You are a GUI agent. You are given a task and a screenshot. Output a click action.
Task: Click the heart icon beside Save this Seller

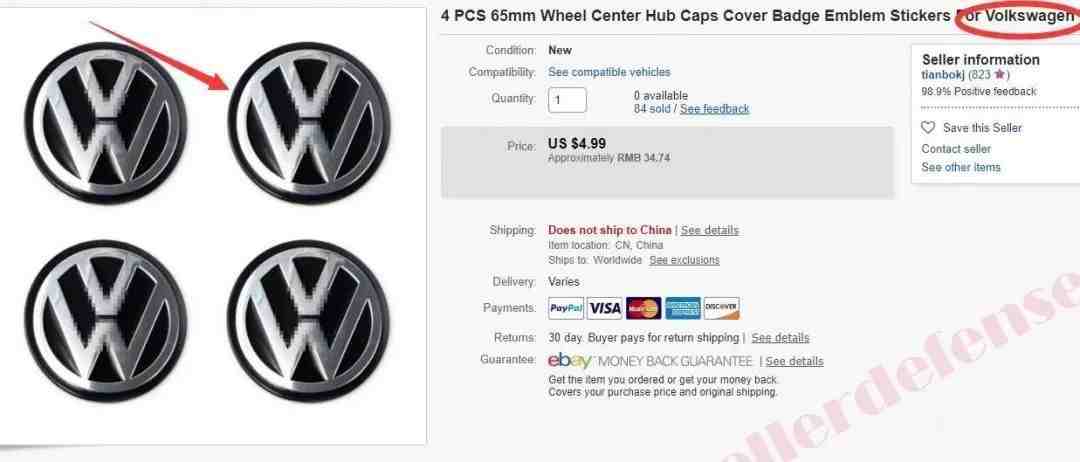(x=928, y=127)
